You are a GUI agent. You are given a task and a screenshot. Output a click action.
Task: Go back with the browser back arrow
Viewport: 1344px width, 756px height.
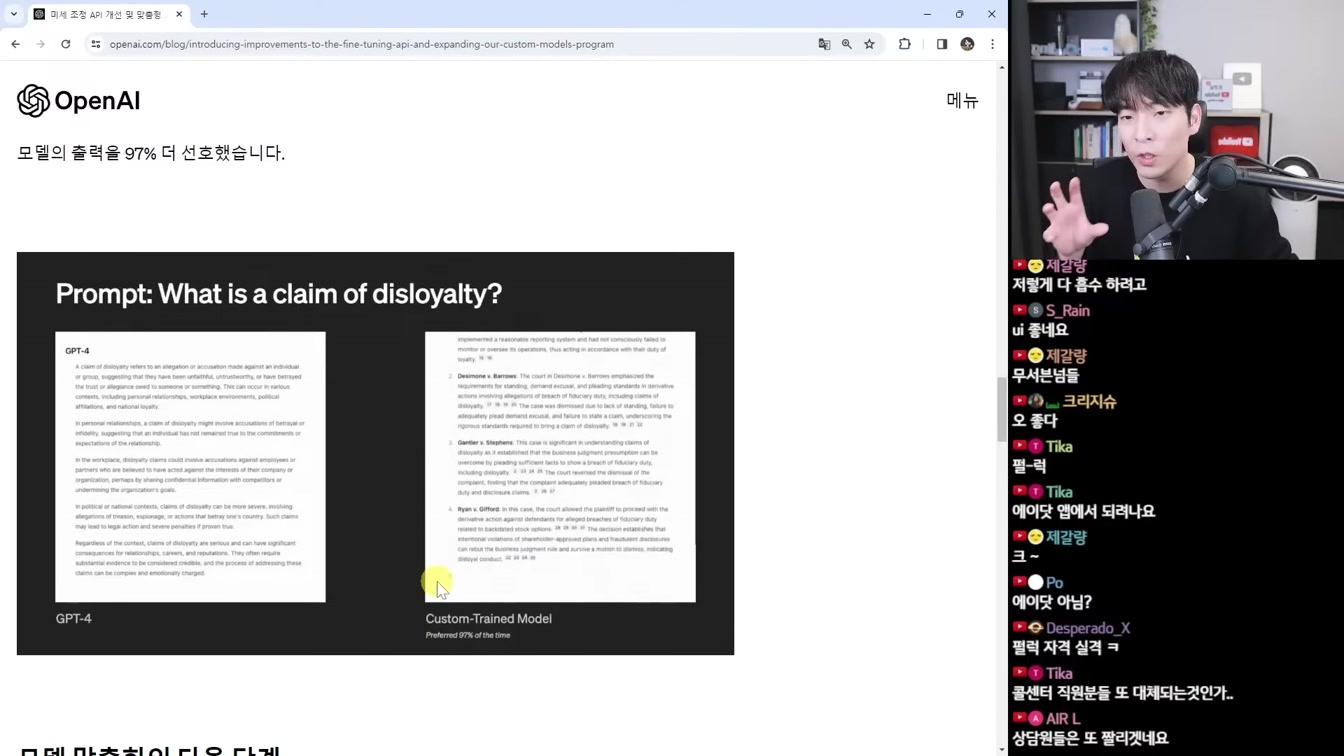15,44
